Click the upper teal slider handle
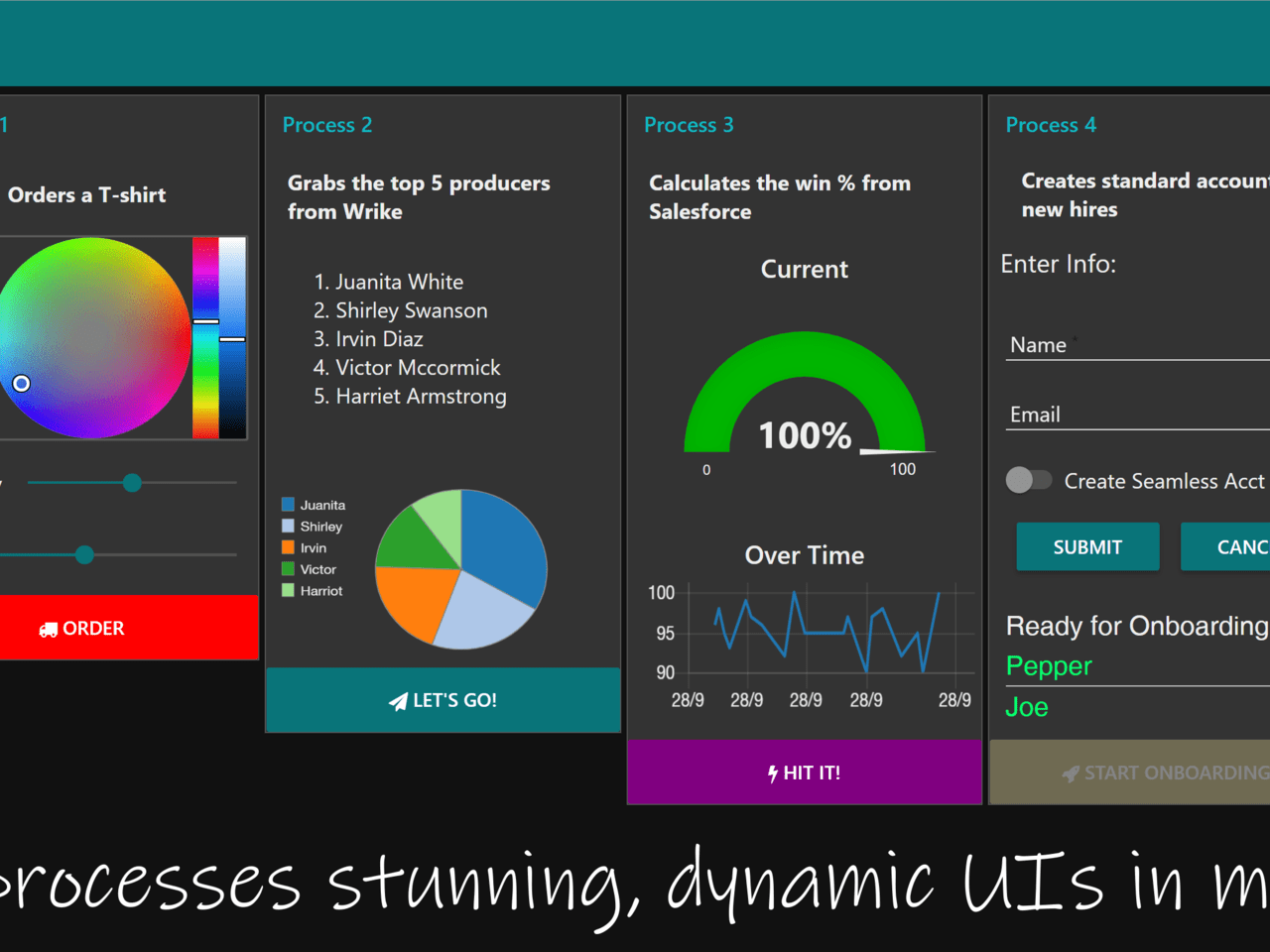 (x=132, y=483)
